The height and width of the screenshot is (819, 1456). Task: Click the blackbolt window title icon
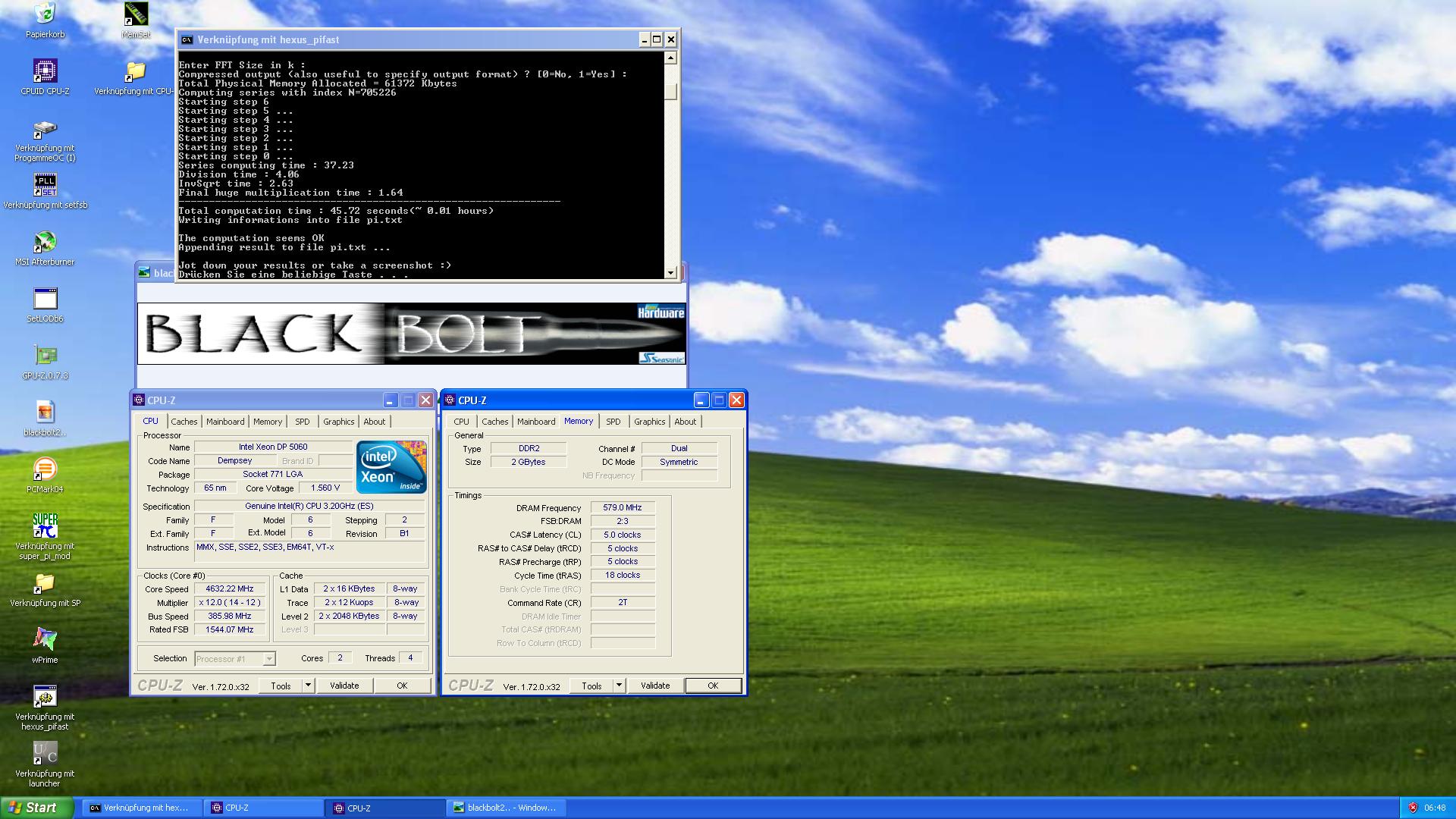pos(144,272)
